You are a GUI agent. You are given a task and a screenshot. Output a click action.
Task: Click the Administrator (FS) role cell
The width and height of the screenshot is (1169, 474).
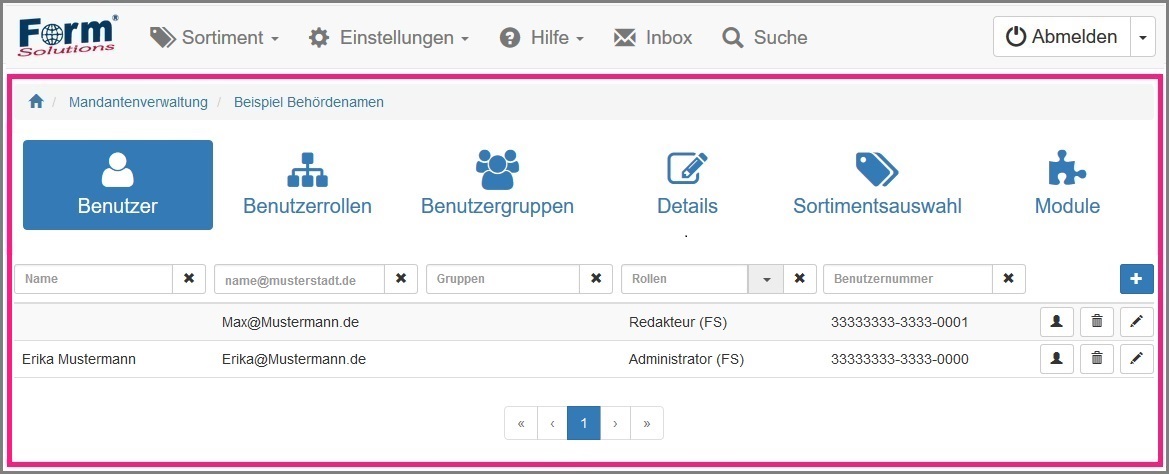coord(687,359)
